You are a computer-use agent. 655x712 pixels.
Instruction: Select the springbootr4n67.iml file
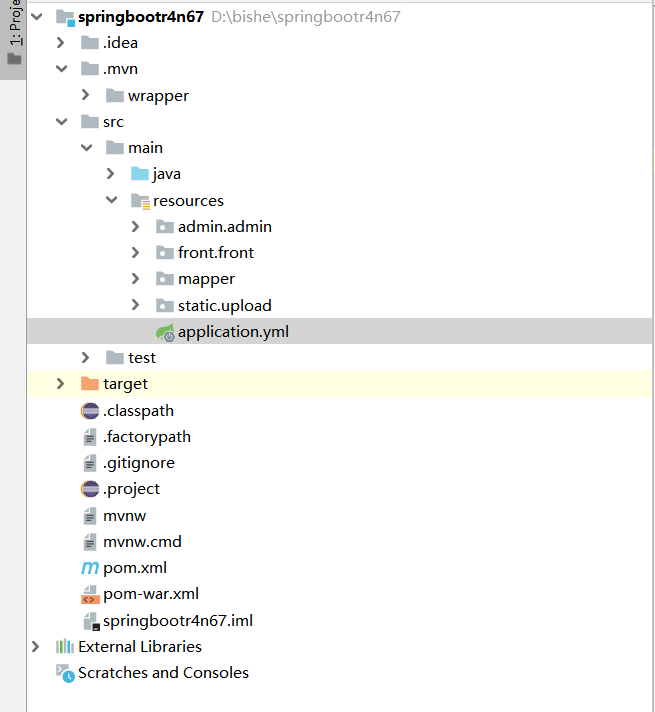point(177,620)
